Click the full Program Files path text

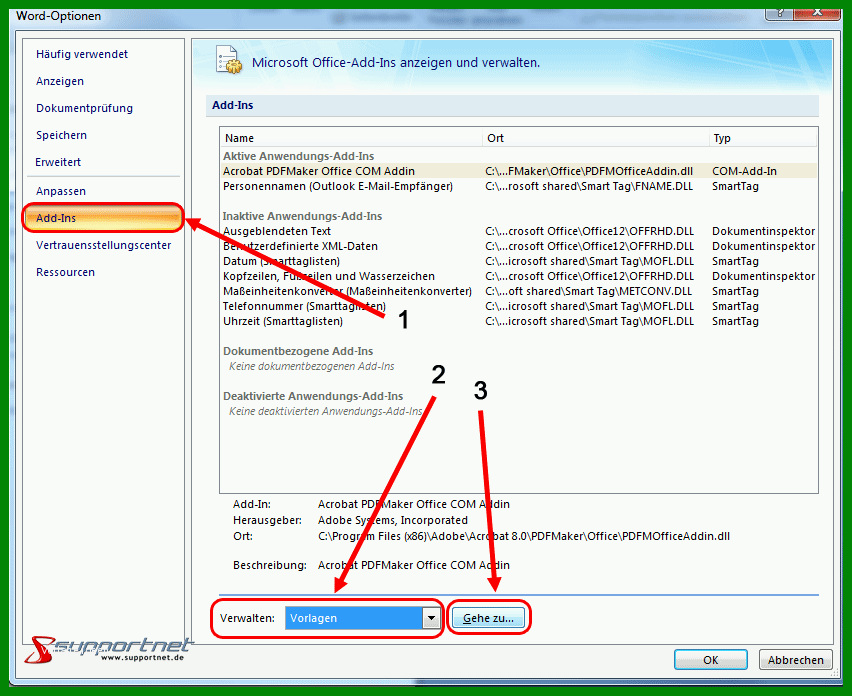523,536
